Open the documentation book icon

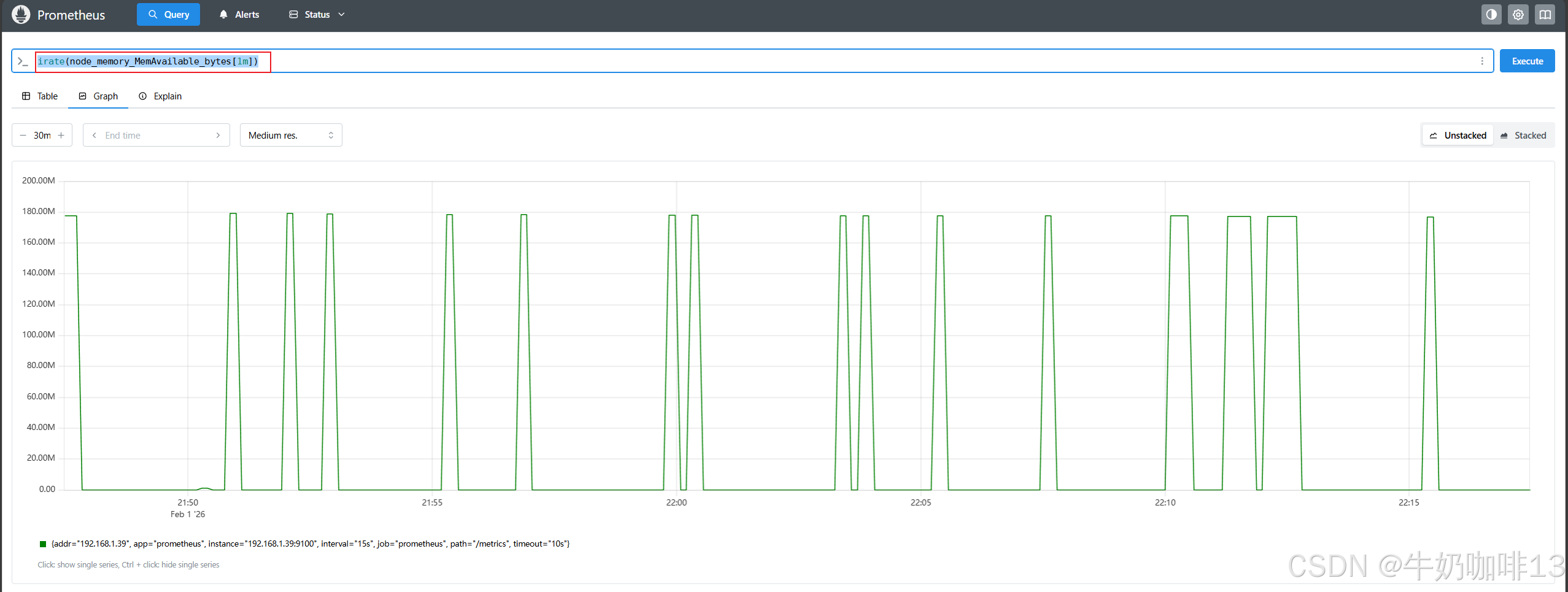coord(1545,15)
